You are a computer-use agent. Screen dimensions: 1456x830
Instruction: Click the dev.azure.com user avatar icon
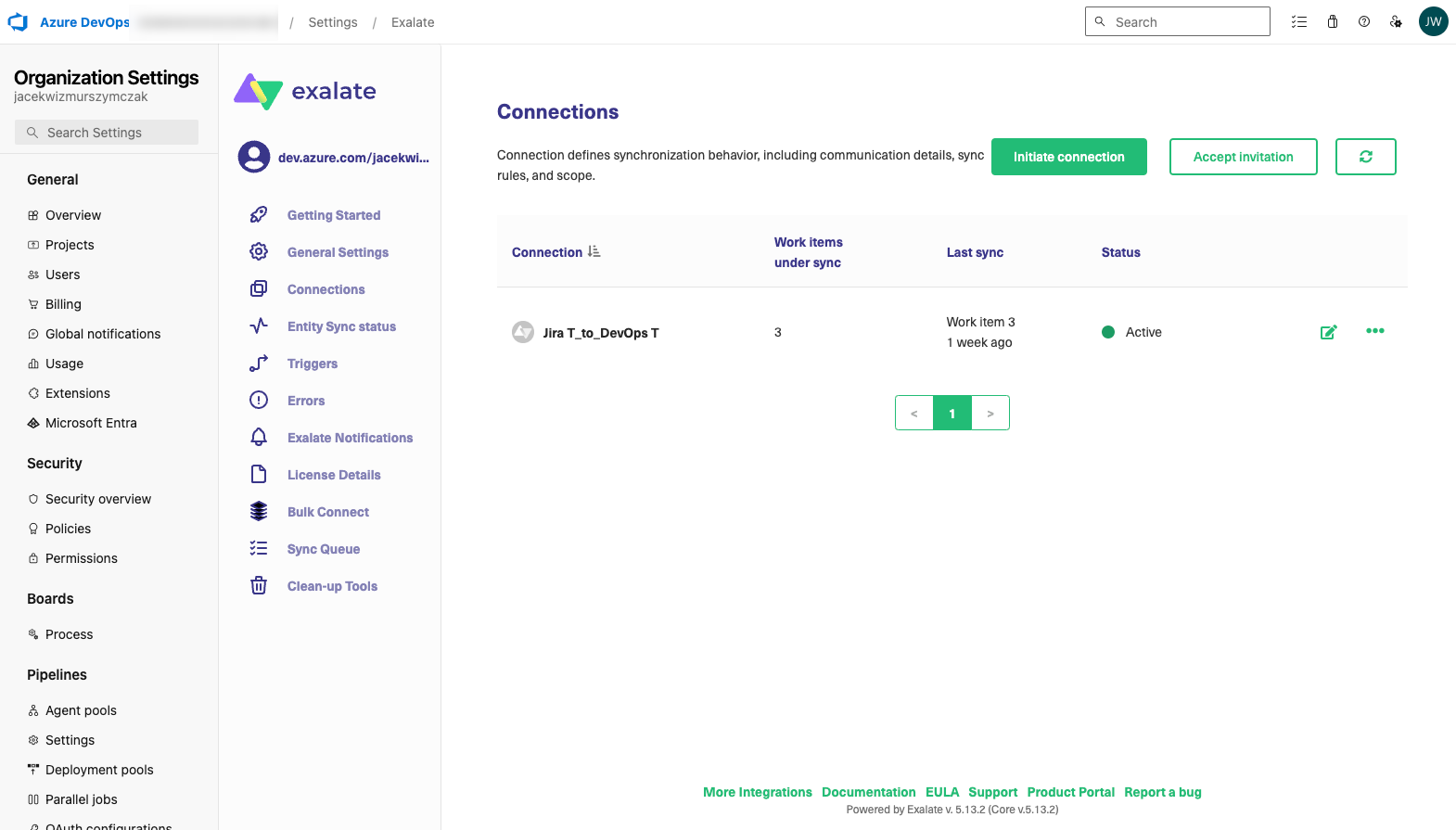(x=254, y=158)
